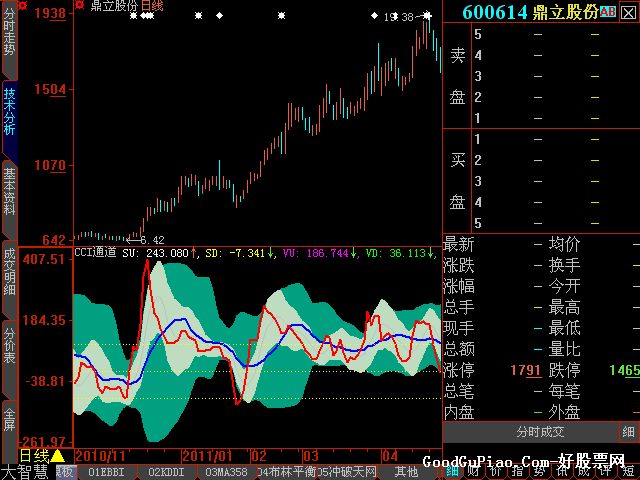Click the 184.35 CCI axis label

[44, 320]
